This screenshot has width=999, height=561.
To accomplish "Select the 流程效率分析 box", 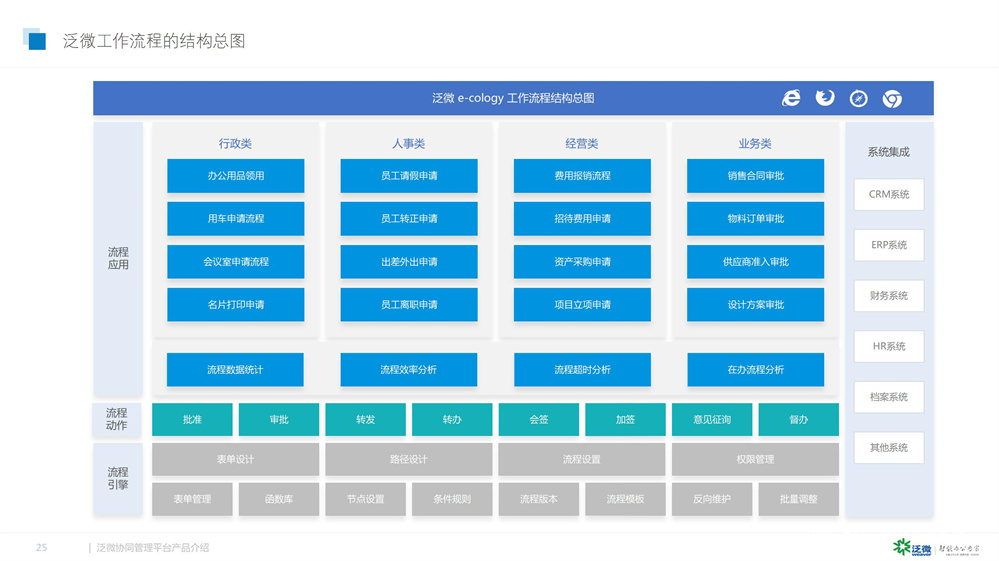I will (409, 369).
